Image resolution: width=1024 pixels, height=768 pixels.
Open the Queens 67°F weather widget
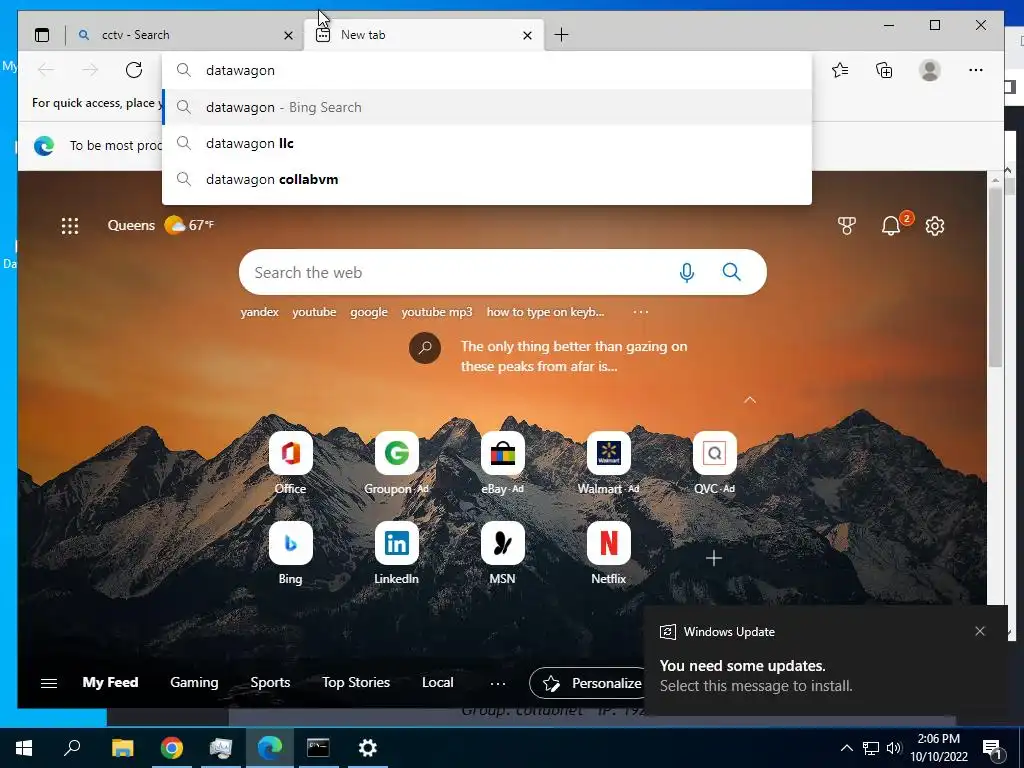[161, 225]
